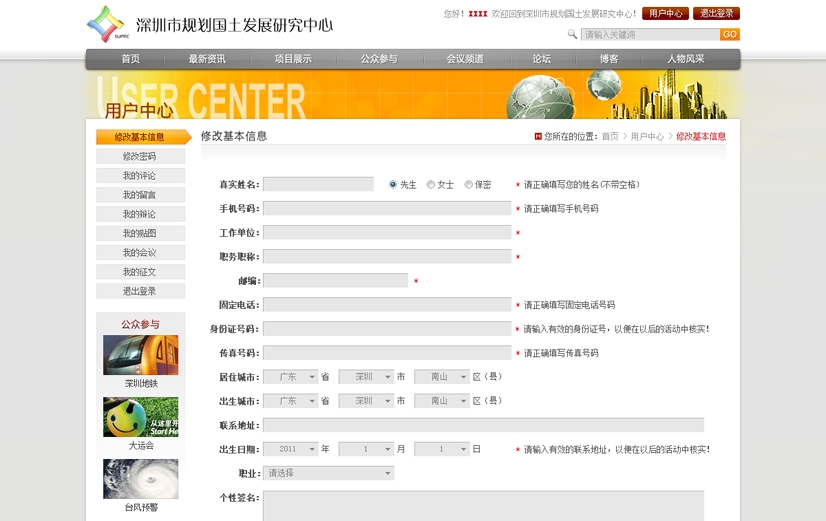Click into the 手机号码 input field
The height and width of the screenshot is (521, 826).
(386, 208)
